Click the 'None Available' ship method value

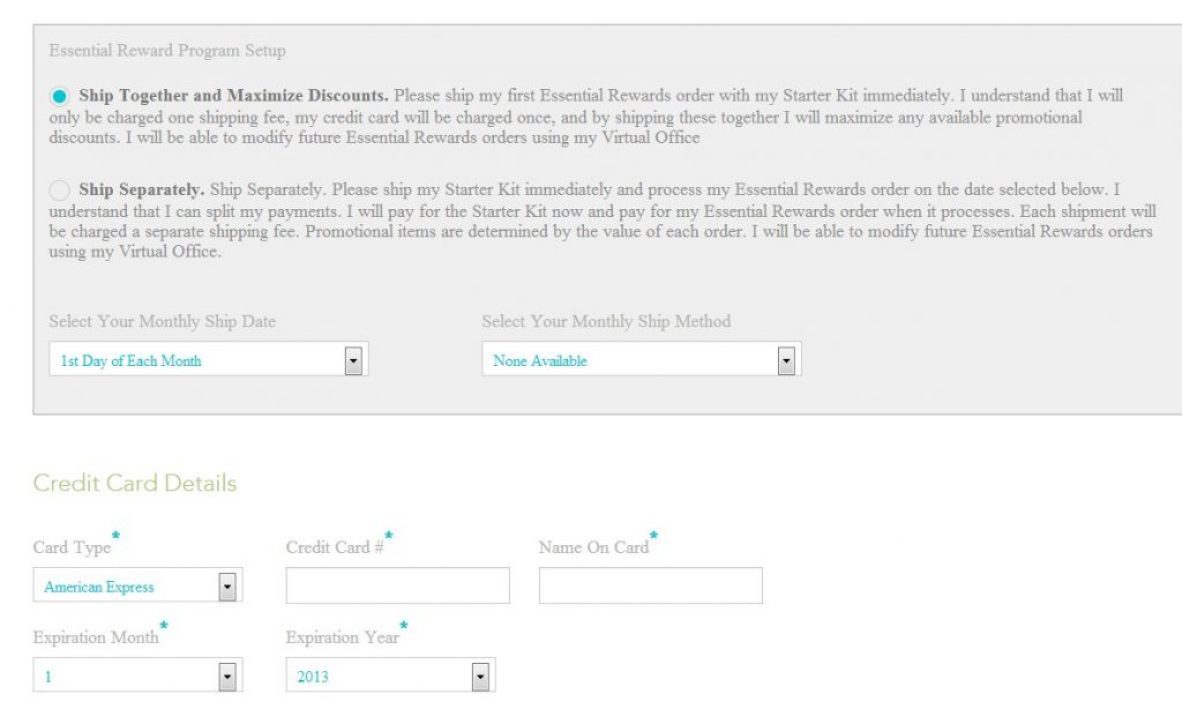coord(540,361)
